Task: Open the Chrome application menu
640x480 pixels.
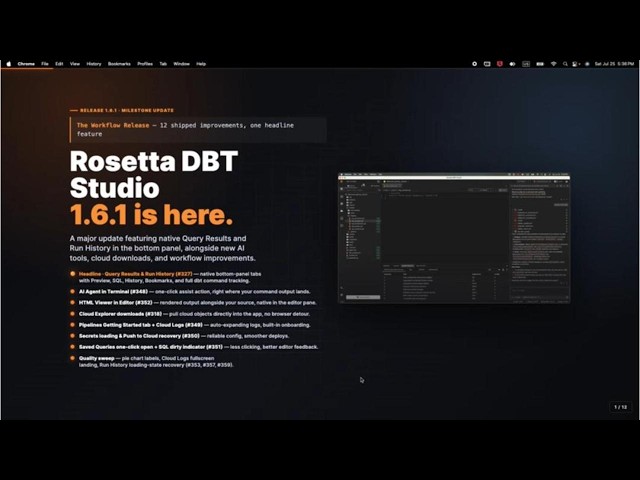Action: pyautogui.click(x=26, y=64)
